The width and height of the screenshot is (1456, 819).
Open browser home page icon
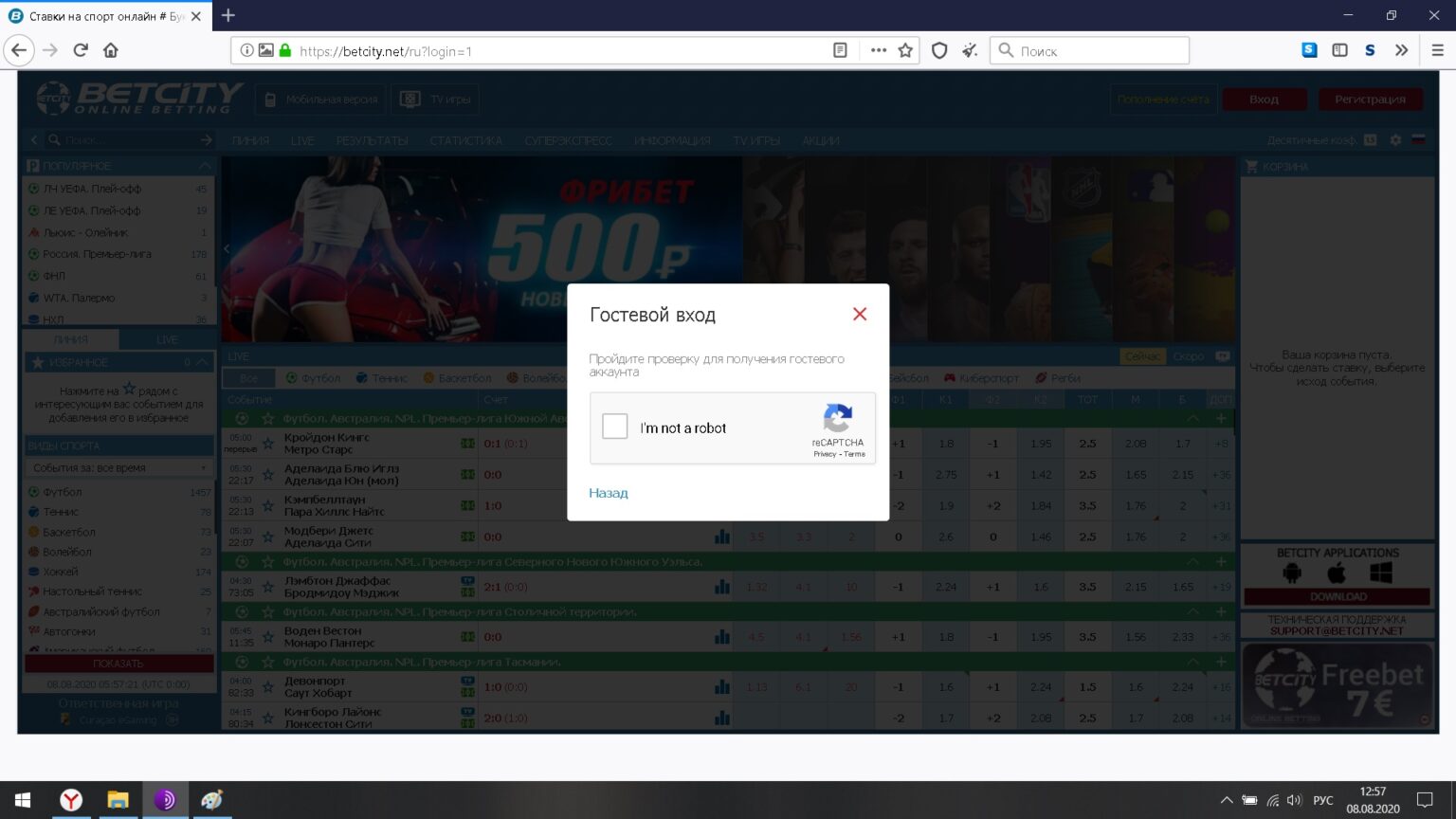point(111,50)
